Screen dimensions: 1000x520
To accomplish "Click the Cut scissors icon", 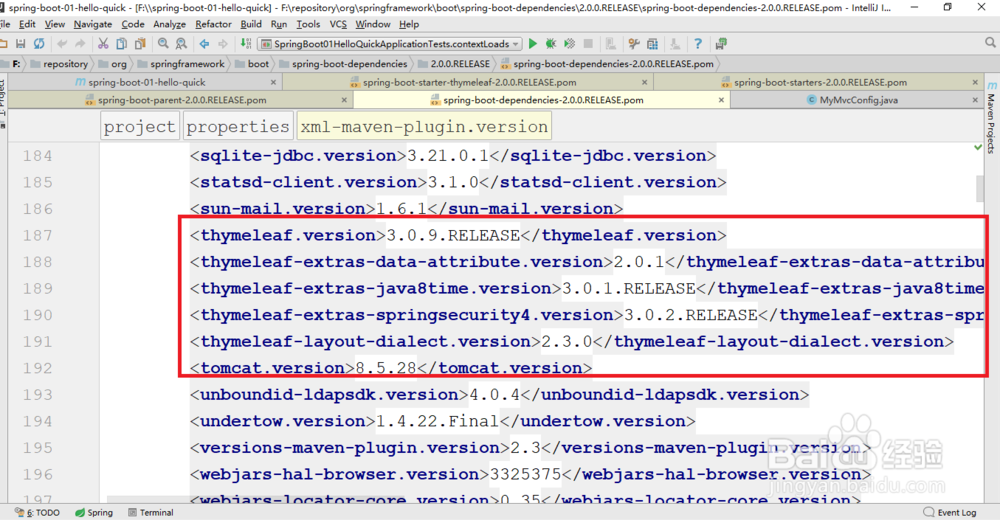I will 103,44.
